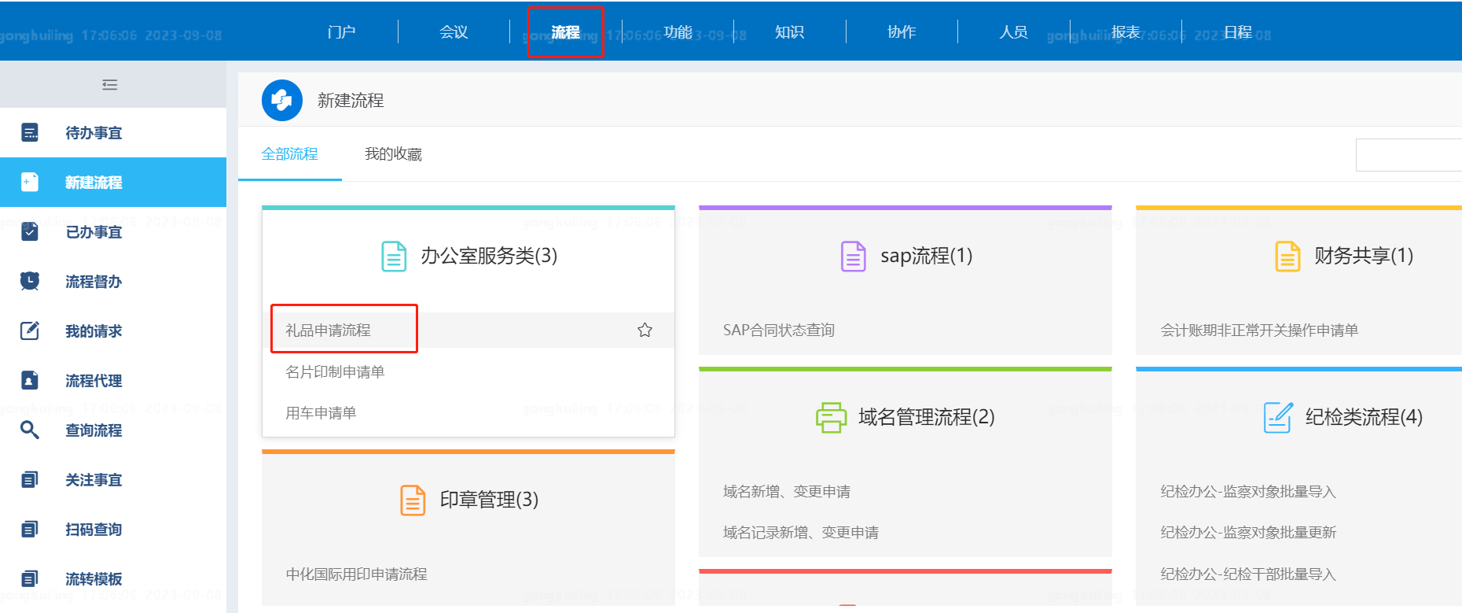
Task: Open the 门户 top menu
Action: click(342, 32)
